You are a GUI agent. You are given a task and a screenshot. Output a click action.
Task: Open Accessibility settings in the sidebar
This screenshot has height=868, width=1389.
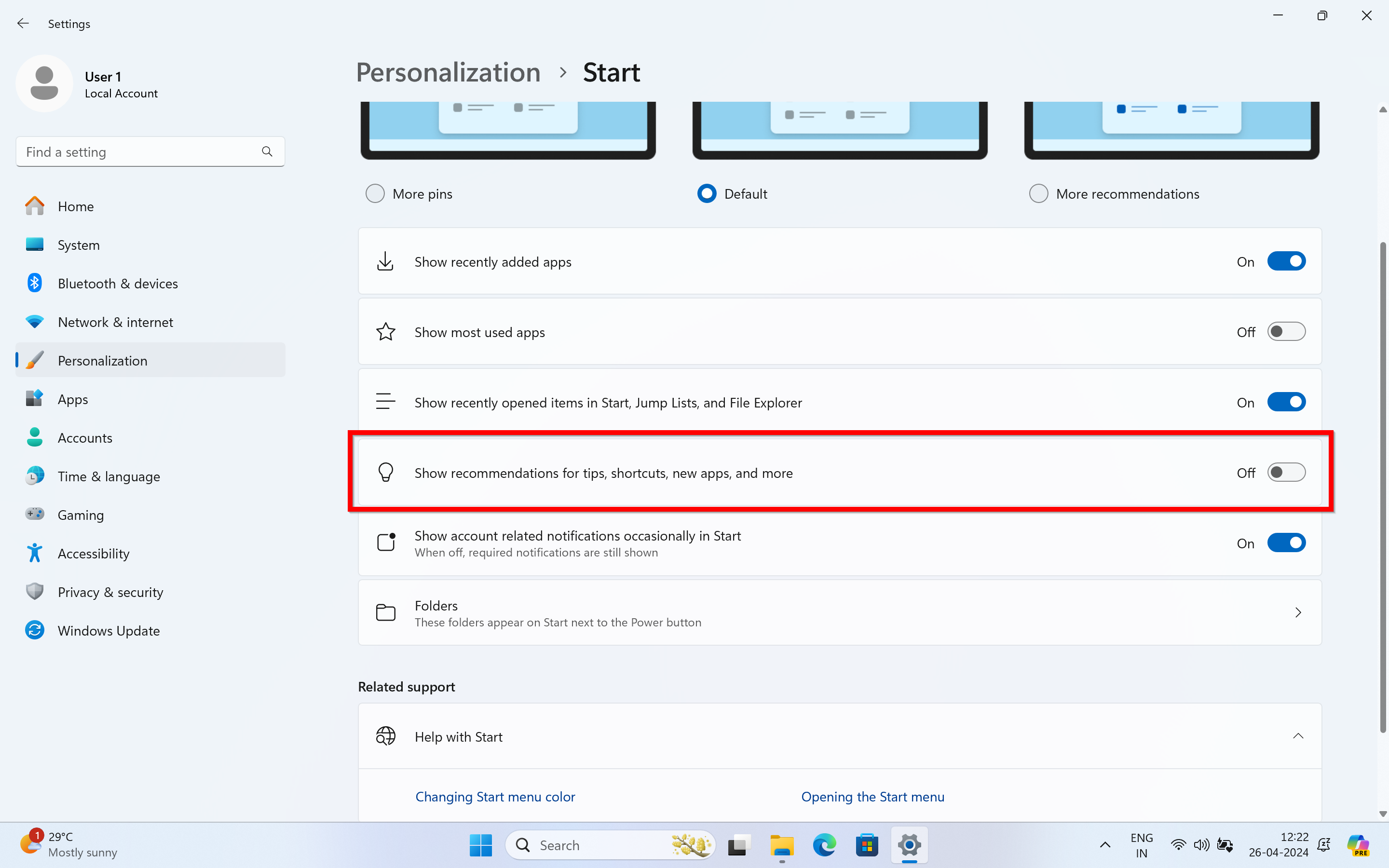coord(150,554)
